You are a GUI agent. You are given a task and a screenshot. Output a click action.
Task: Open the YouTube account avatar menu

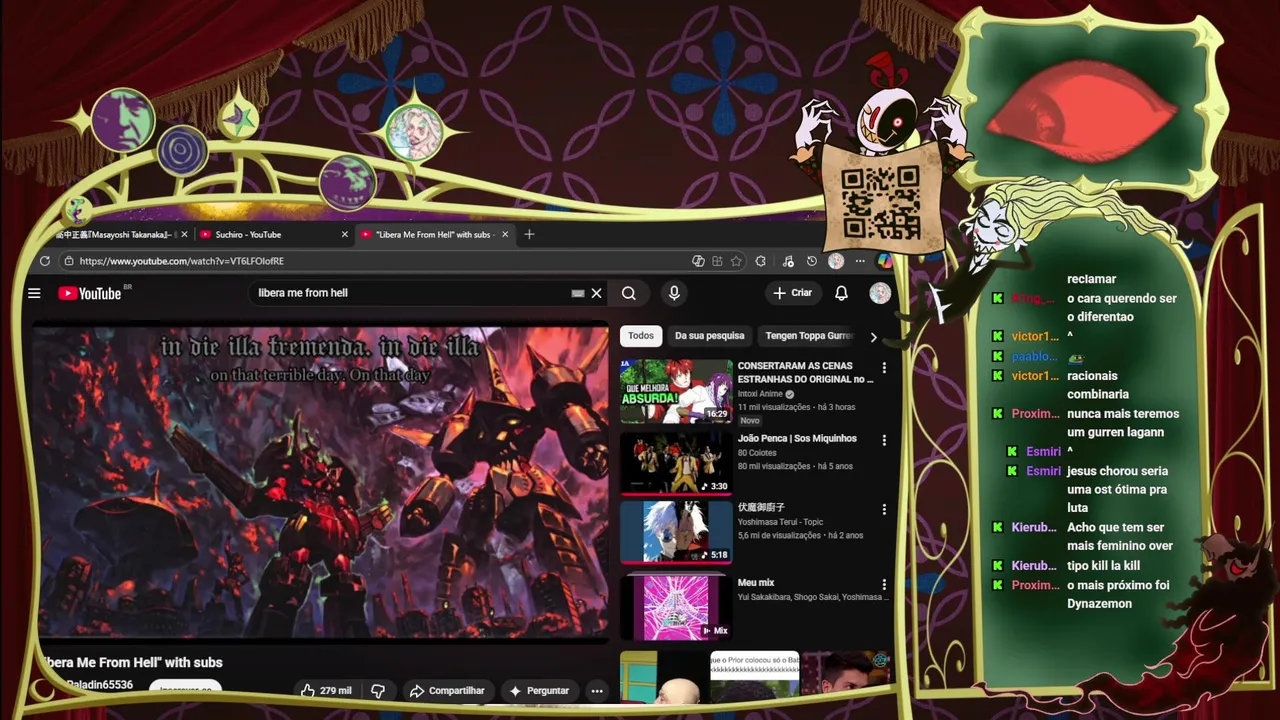click(x=880, y=293)
